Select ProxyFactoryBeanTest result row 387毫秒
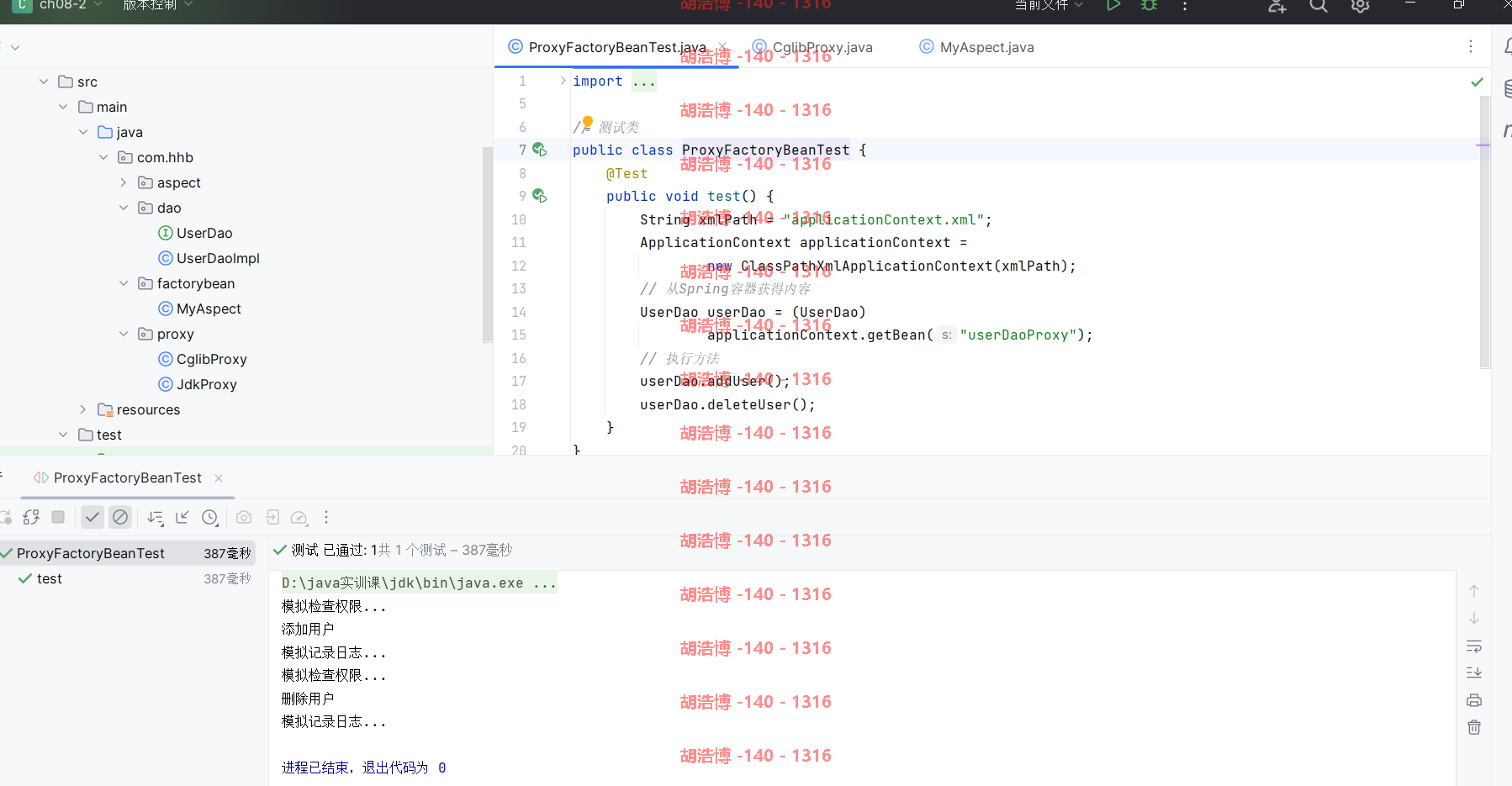The image size is (1512, 786). pyautogui.click(x=128, y=553)
